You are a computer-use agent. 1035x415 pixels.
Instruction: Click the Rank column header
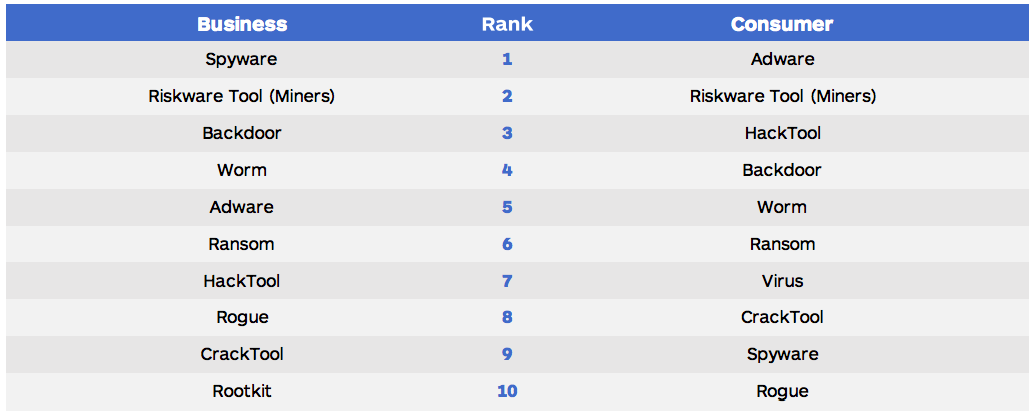(x=507, y=24)
